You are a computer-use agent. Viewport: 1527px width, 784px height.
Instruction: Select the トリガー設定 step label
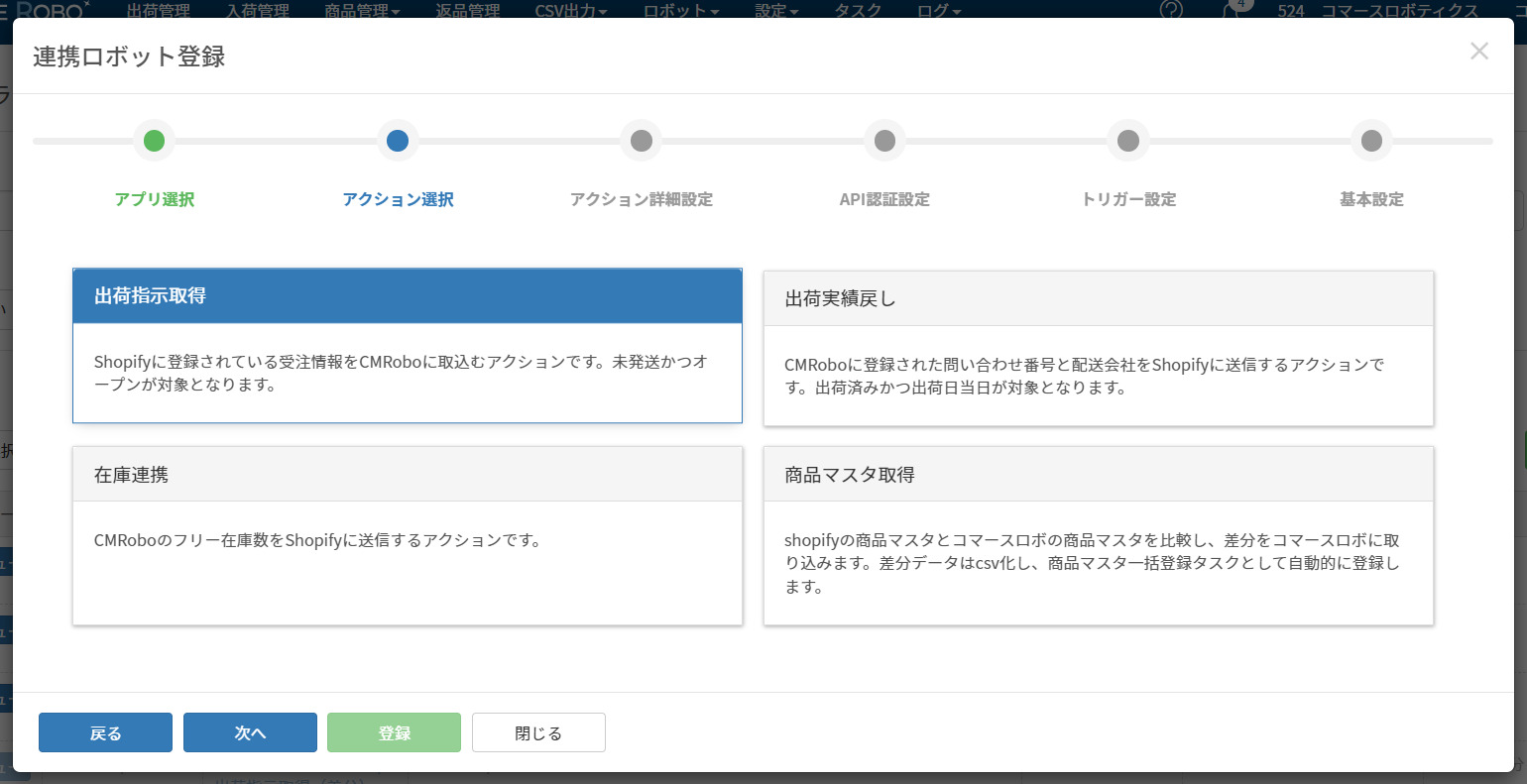click(x=1128, y=199)
